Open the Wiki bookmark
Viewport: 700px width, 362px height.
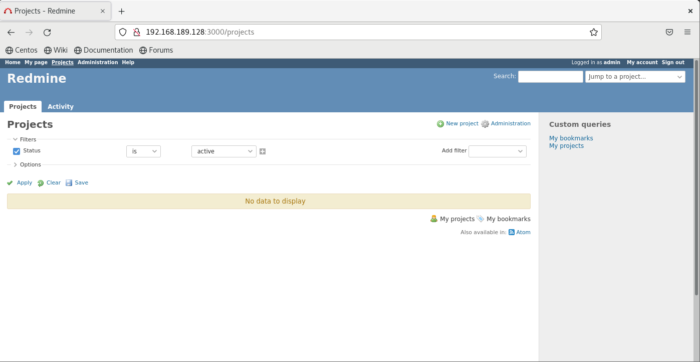[56, 50]
